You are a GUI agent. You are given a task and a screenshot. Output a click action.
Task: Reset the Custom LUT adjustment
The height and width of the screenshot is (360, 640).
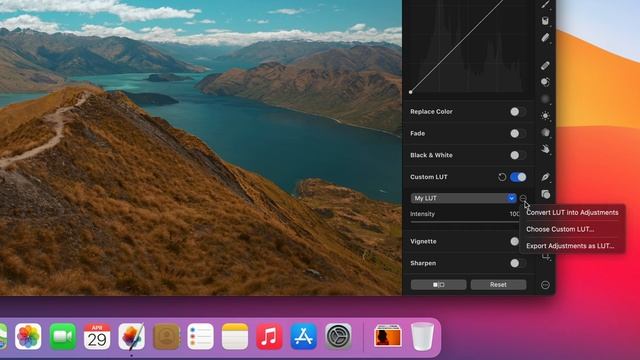click(502, 177)
